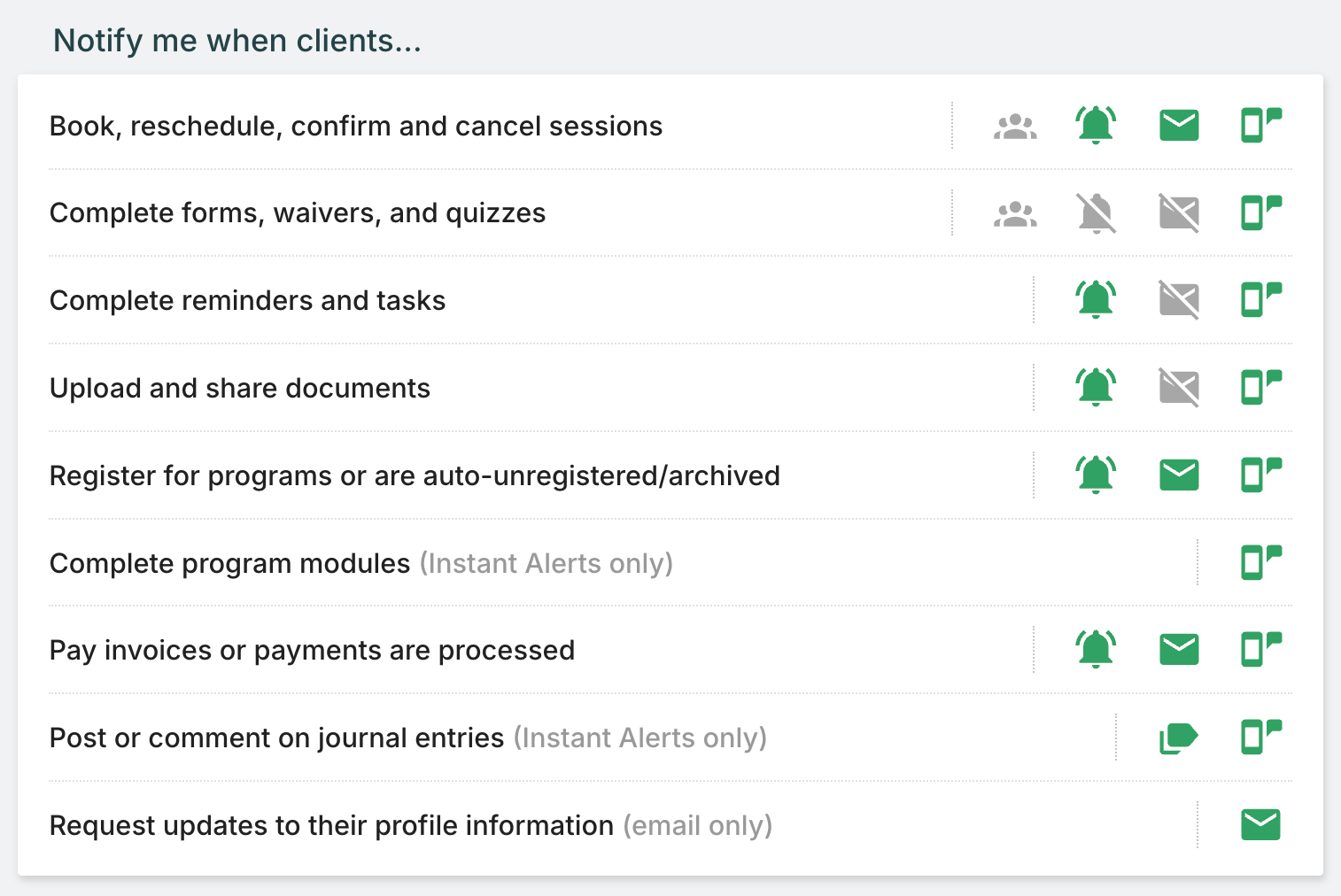Disable bell alert for reminders and tasks
The width and height of the screenshot is (1341, 896).
click(x=1096, y=300)
